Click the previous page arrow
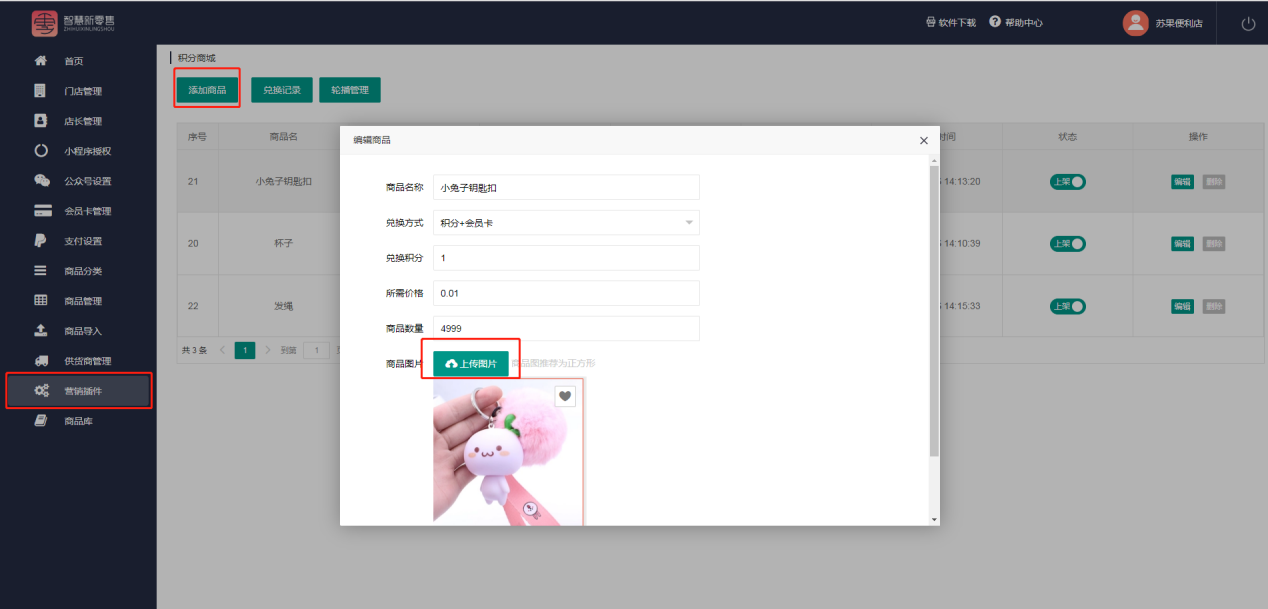Image resolution: width=1268 pixels, height=609 pixels. 222,351
